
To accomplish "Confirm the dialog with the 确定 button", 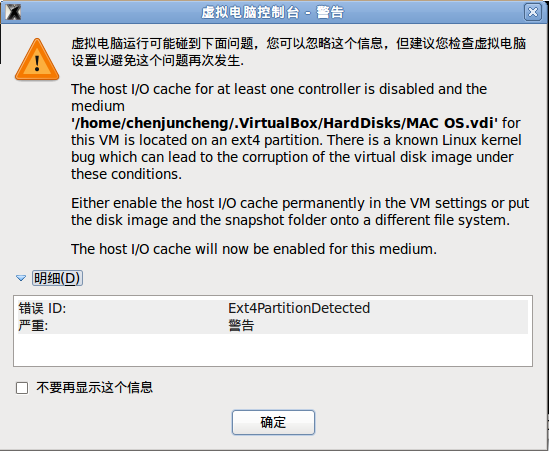I will click(273, 422).
